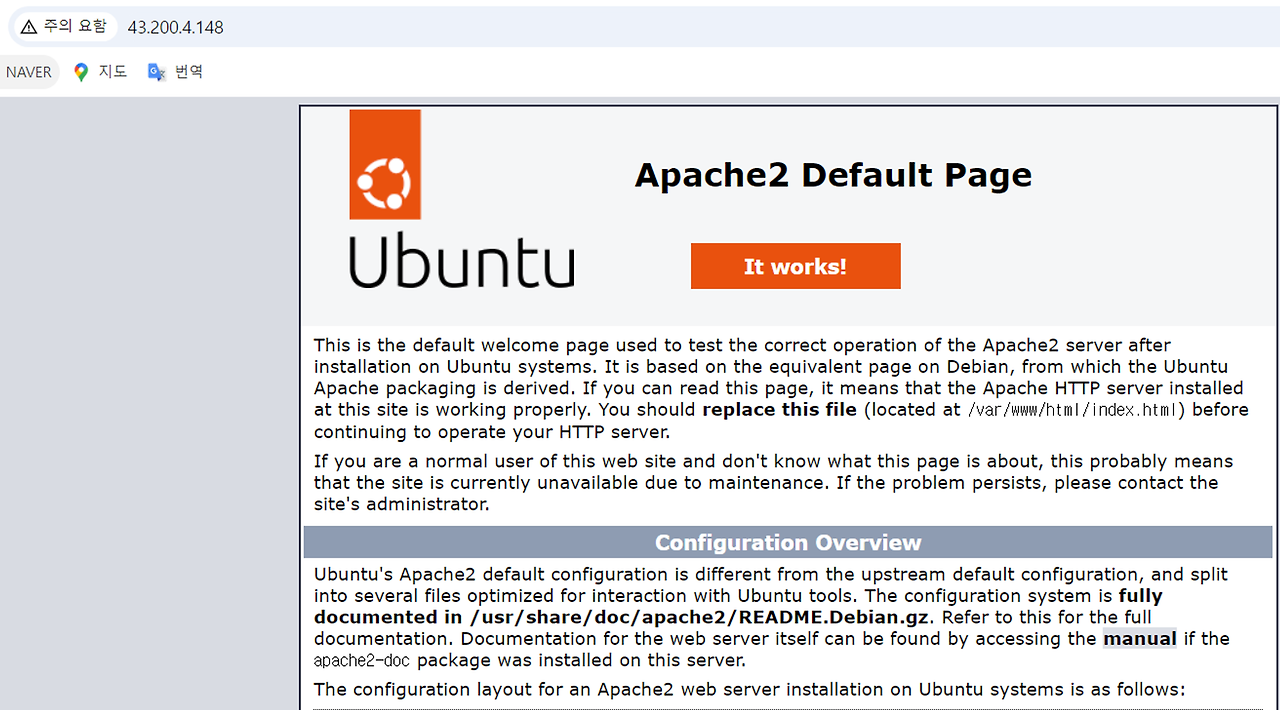Open the NAVER bookmark
This screenshot has height=710, width=1280.
tap(29, 72)
